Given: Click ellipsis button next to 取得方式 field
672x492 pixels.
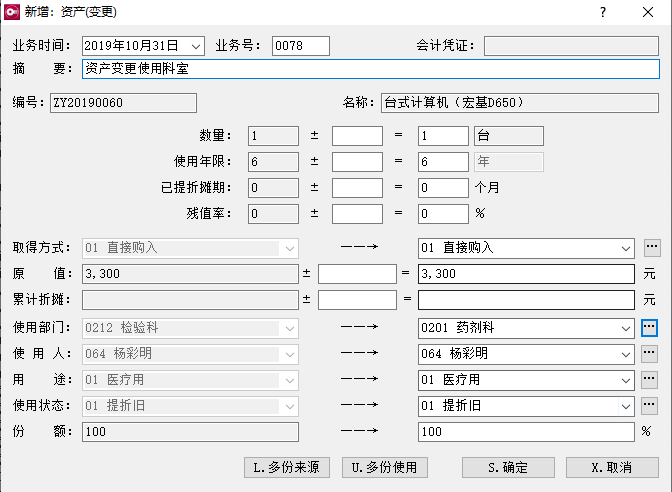Looking at the screenshot, I should coord(651,248).
